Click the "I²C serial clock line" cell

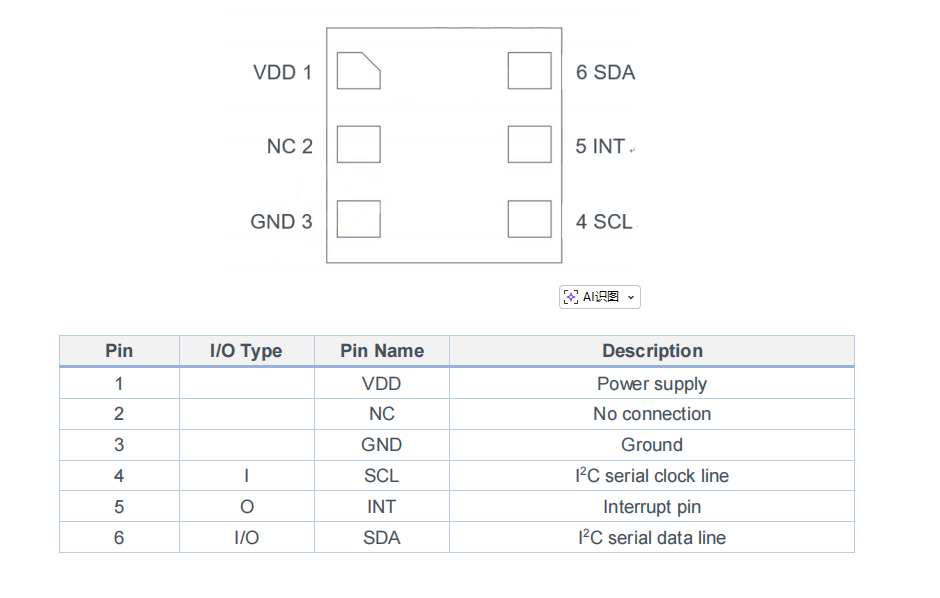[652, 476]
